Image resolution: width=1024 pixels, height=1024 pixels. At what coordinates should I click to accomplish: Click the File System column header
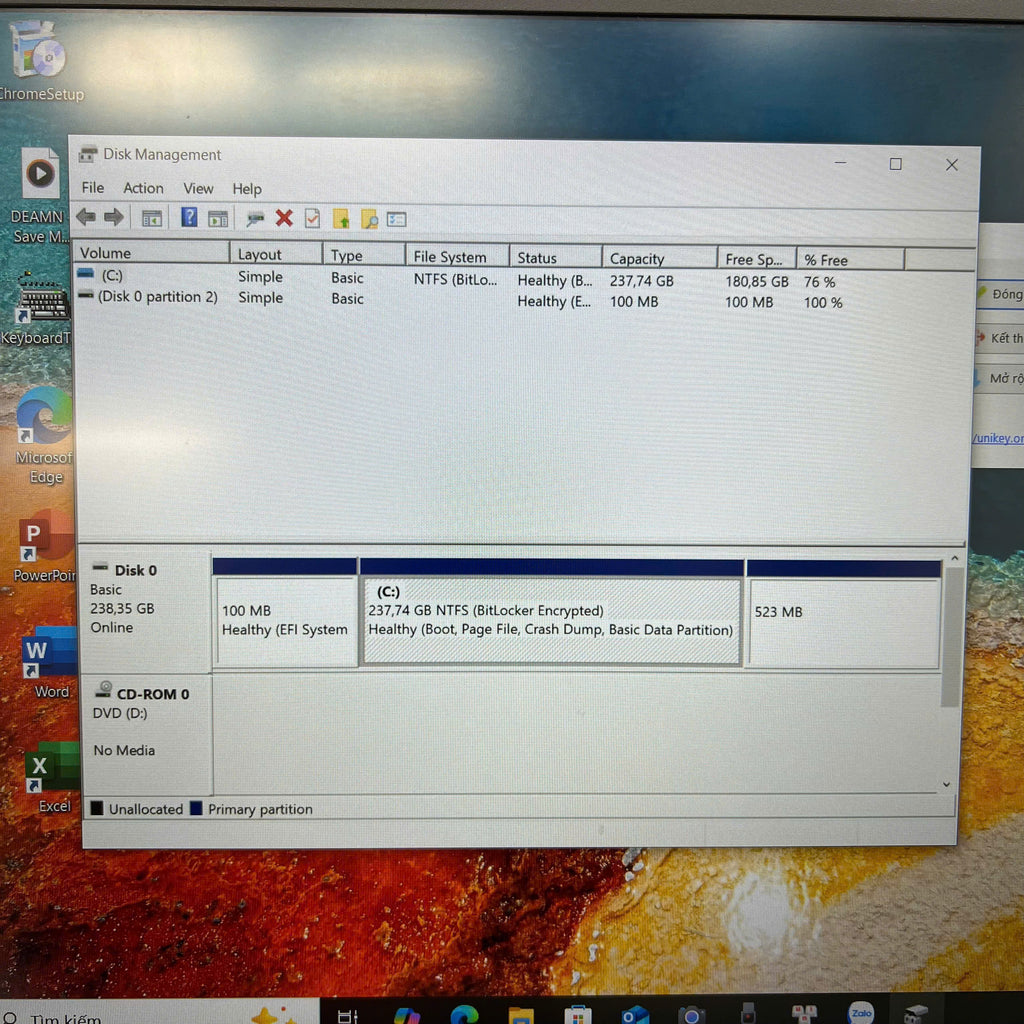[x=450, y=257]
